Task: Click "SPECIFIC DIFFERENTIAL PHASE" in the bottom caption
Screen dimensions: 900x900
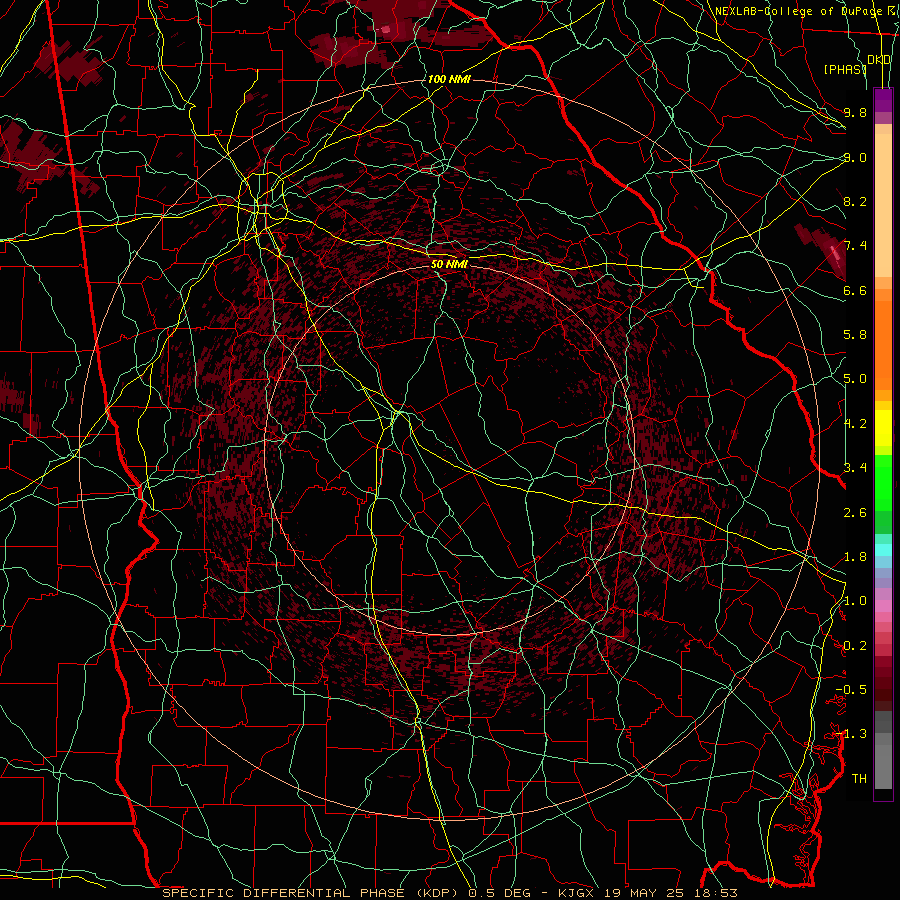Action: click(284, 893)
